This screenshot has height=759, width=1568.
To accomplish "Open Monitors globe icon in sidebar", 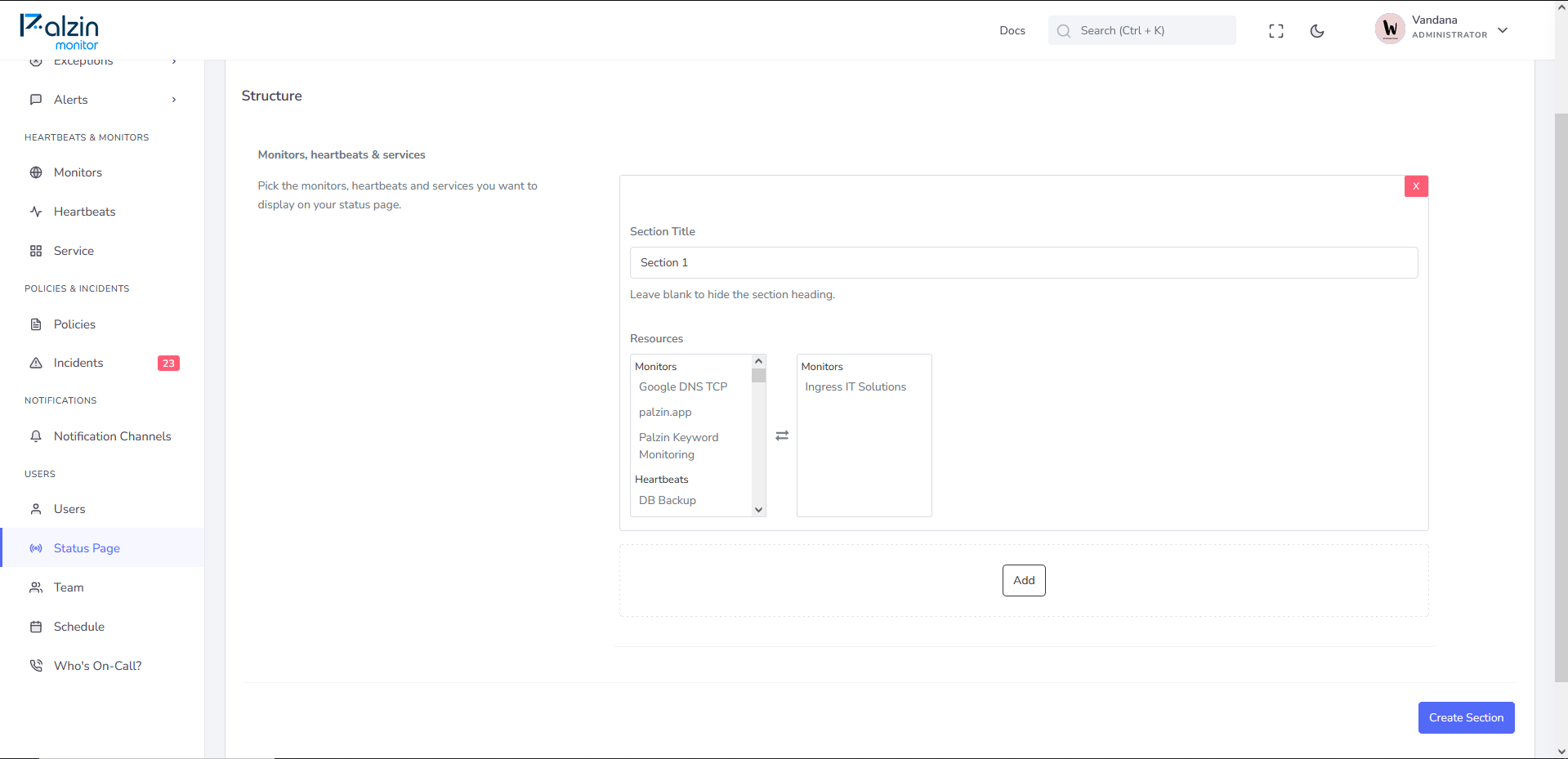I will 36,172.
